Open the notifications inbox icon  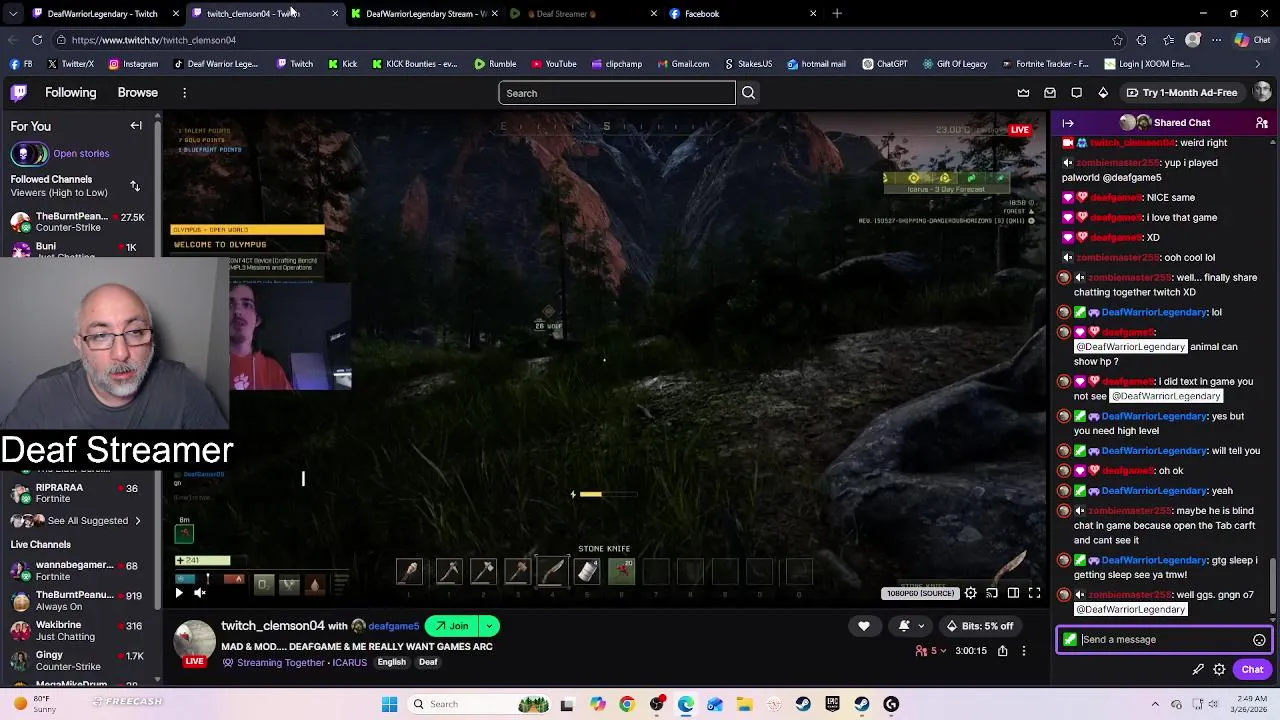pos(1050,93)
